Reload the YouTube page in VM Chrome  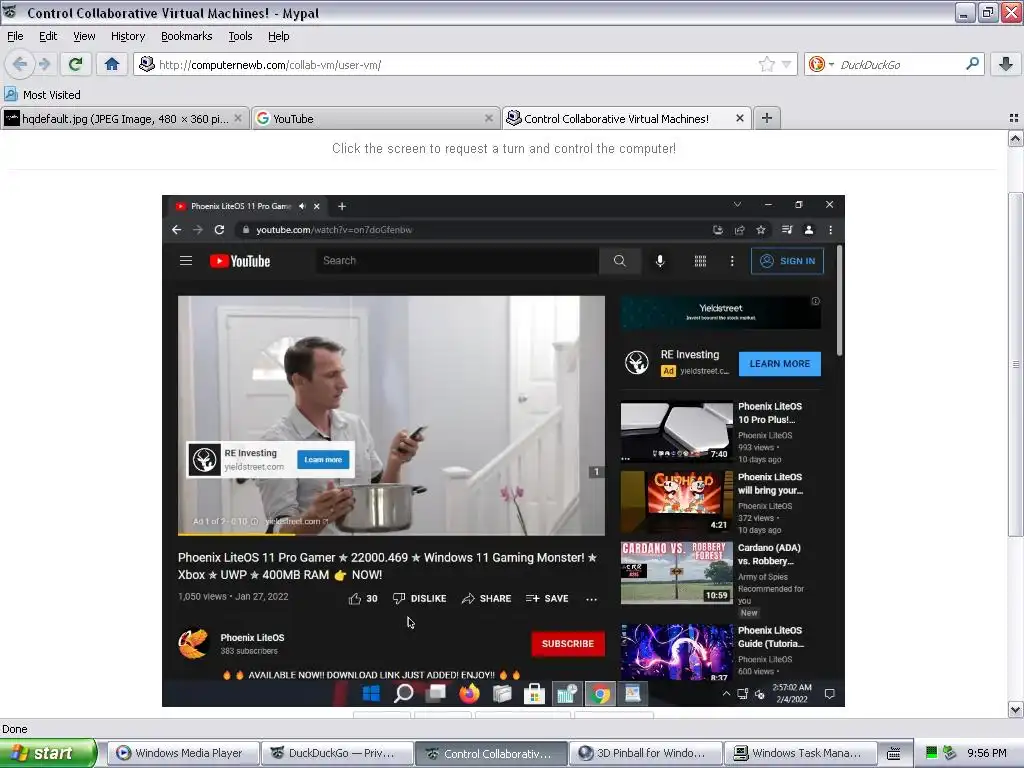click(x=219, y=230)
